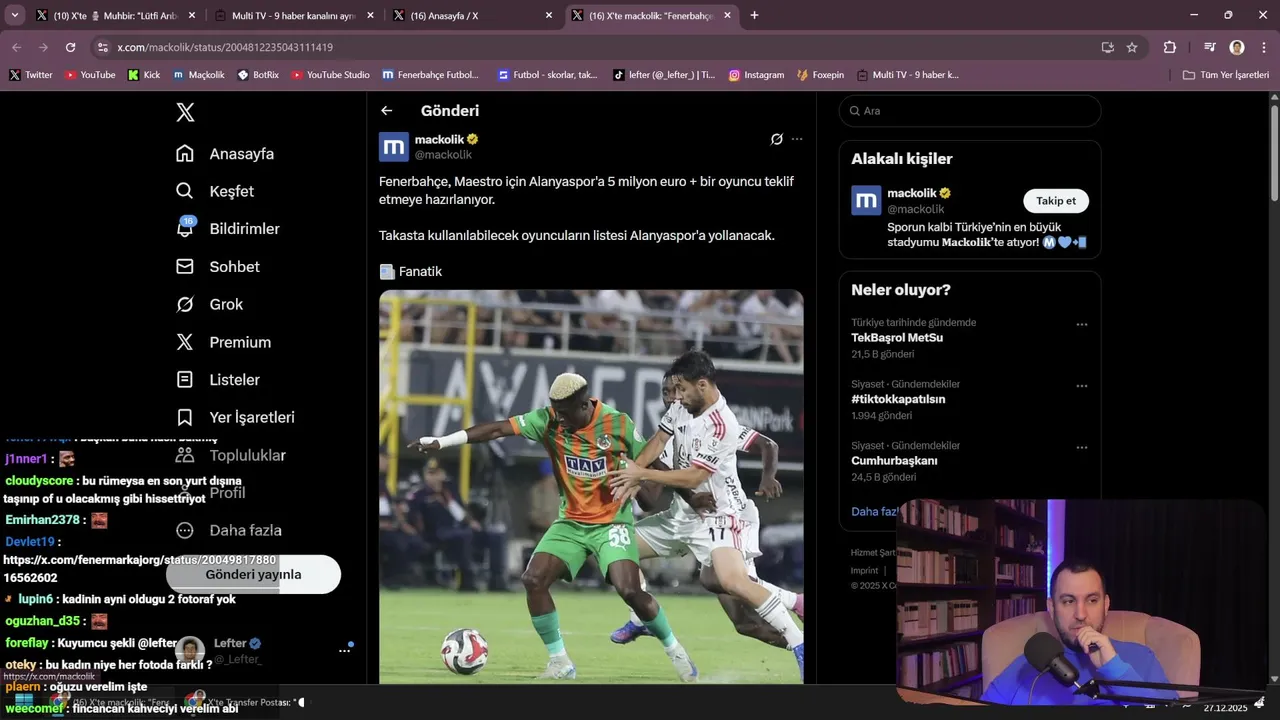Open Instagram bookmark
Viewport: 1280px width, 720px height.
[x=756, y=75]
